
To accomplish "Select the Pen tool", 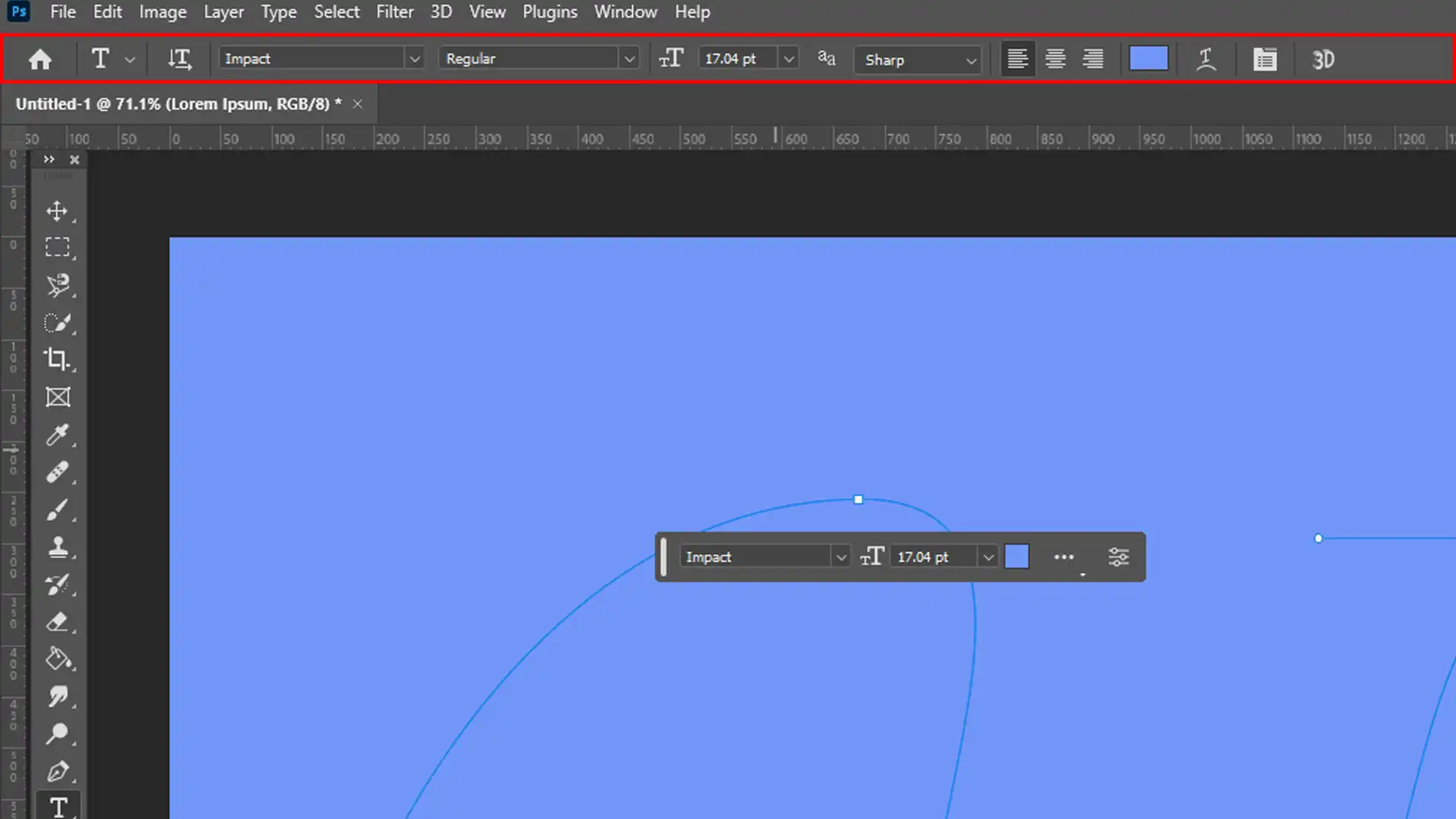I will pos(58,771).
